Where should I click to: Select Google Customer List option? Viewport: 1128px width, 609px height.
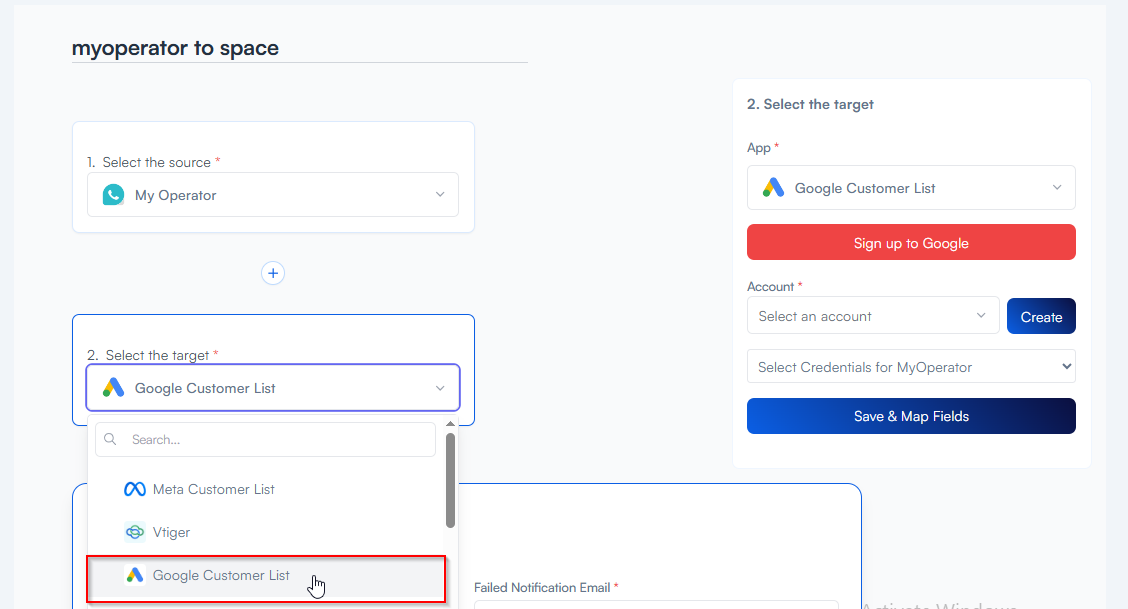(x=266, y=578)
